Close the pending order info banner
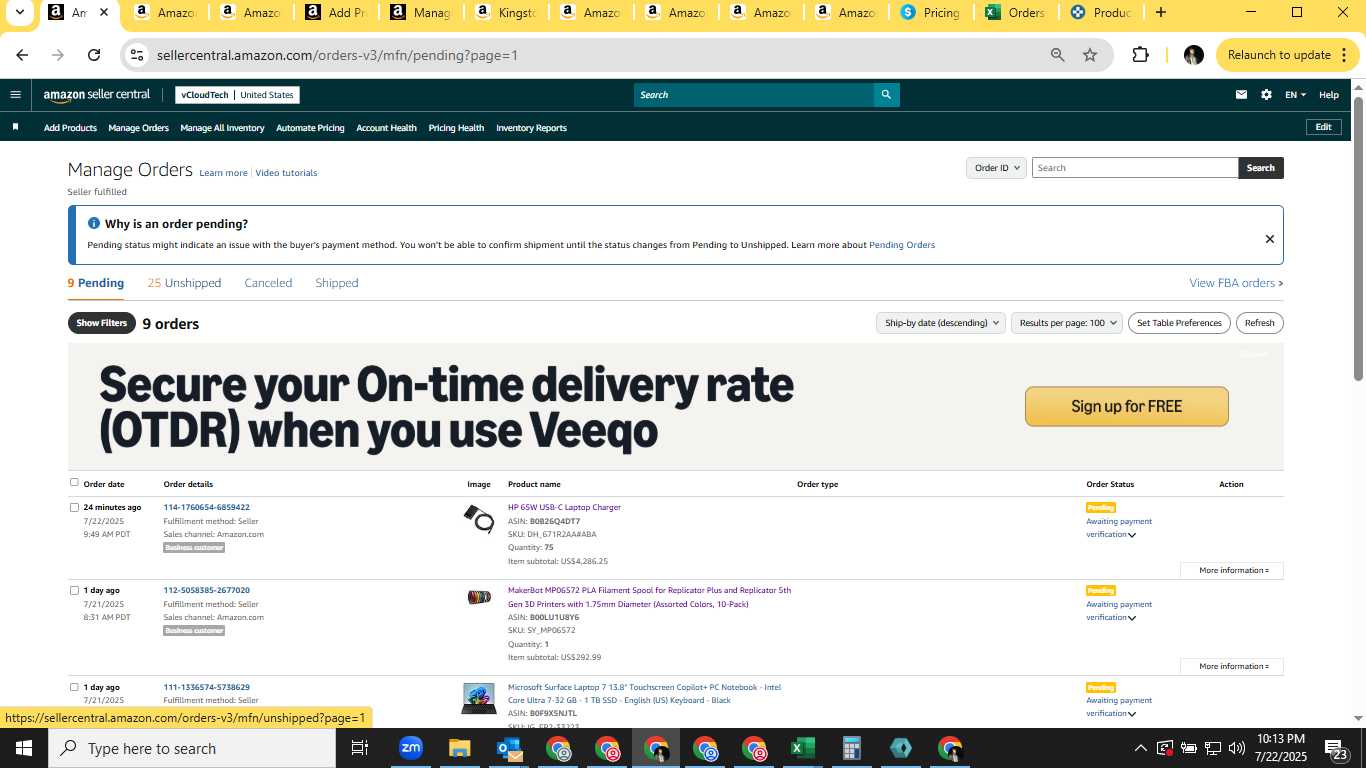Viewport: 1366px width, 768px height. (x=1269, y=239)
